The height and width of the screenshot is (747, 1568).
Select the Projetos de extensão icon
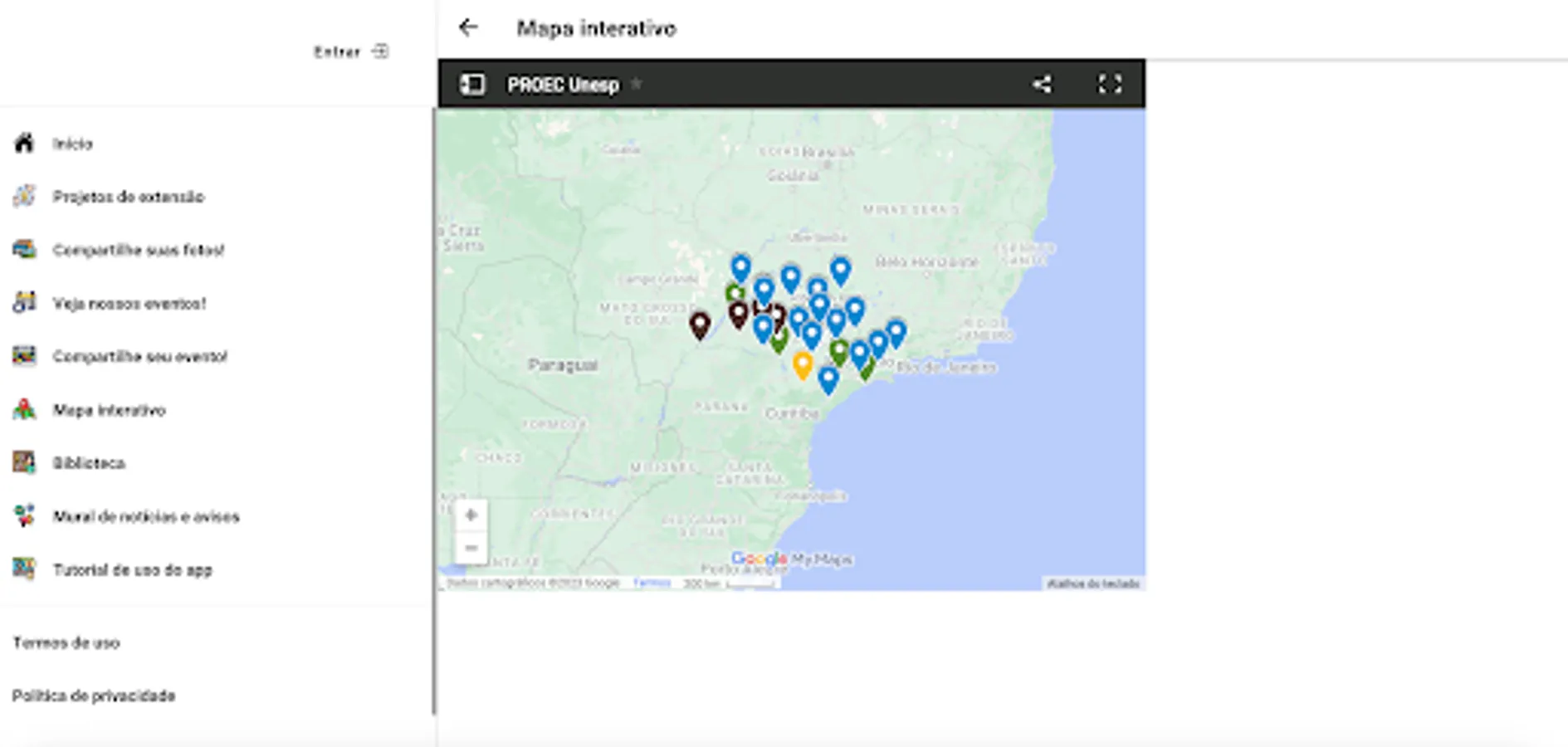coord(23,196)
